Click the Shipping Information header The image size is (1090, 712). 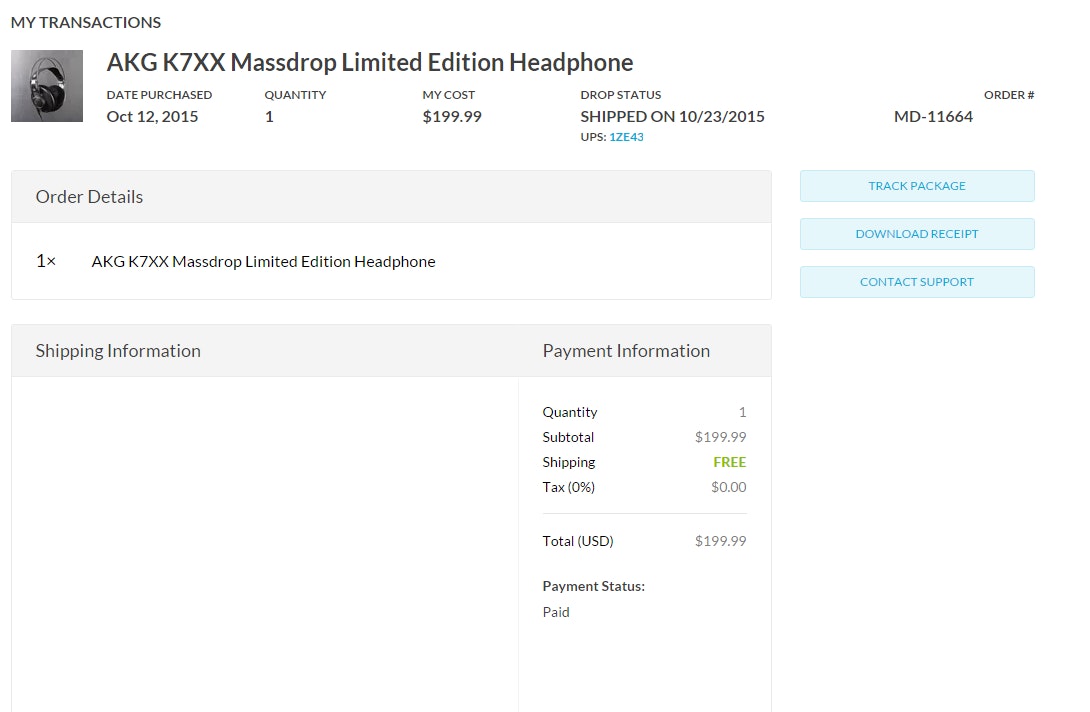pyautogui.click(x=118, y=351)
